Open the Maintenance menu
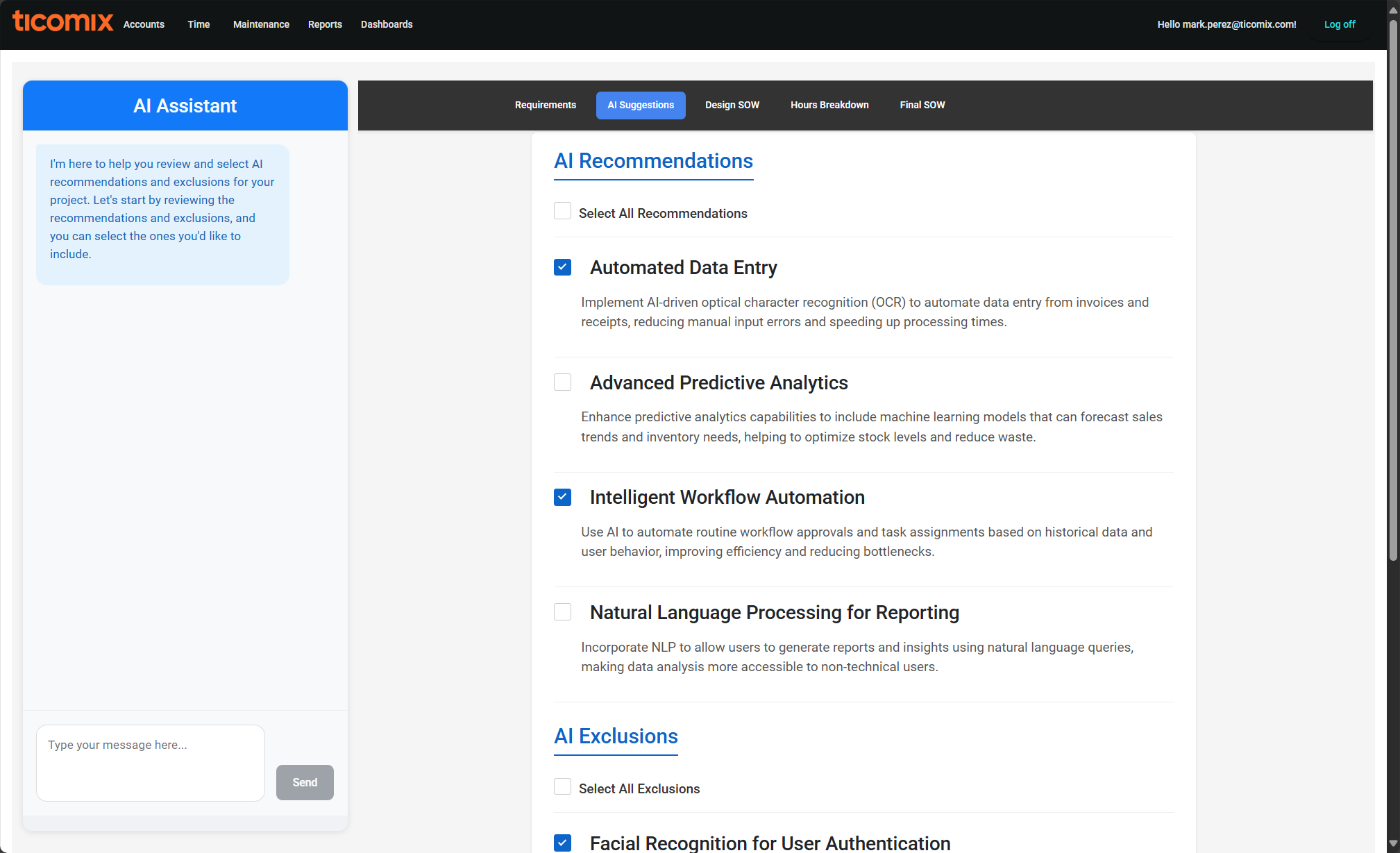The width and height of the screenshot is (1400, 853). (x=261, y=24)
